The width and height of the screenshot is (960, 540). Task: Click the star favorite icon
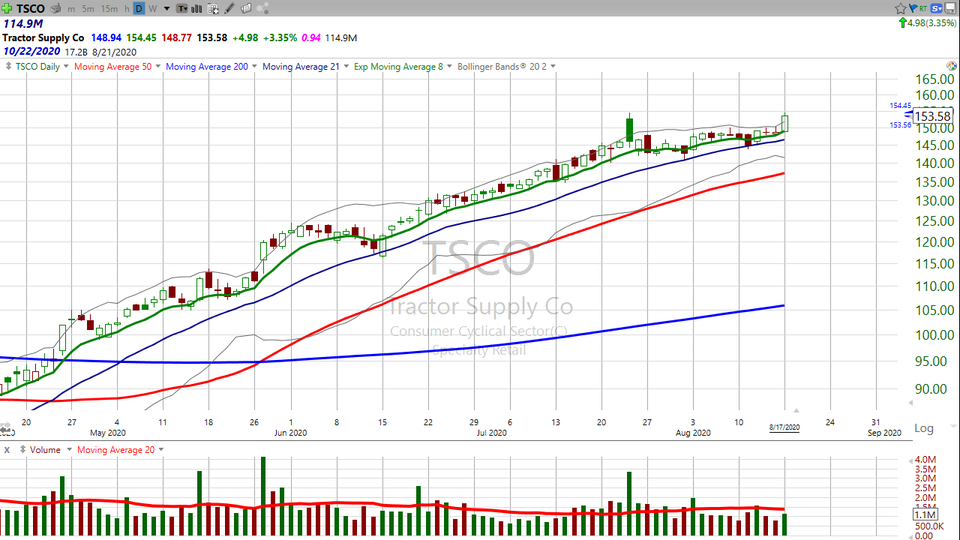click(x=902, y=8)
